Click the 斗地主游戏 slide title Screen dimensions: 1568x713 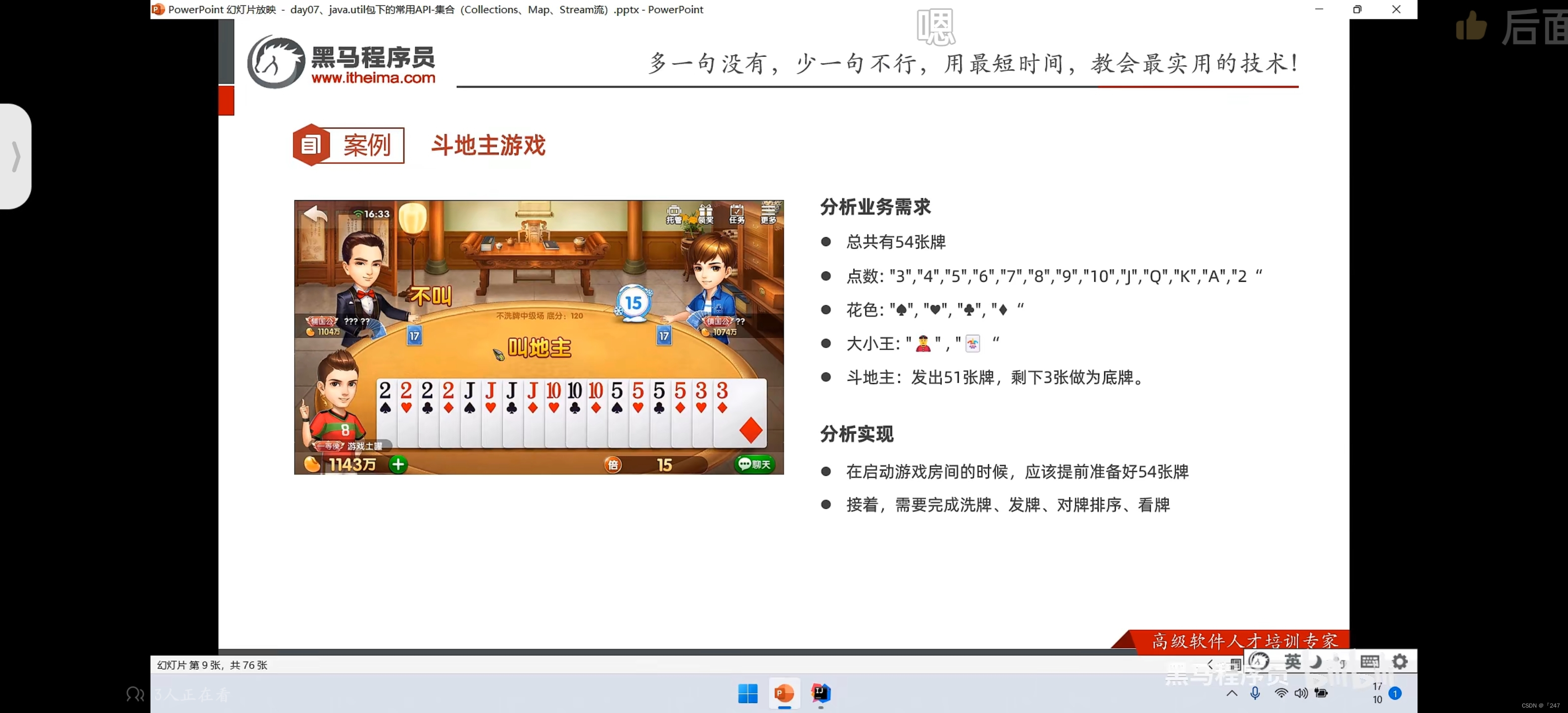488,146
